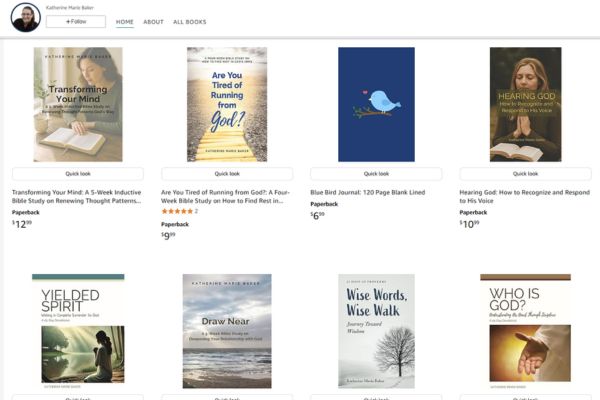Quick look at Blue Bird Journal
The image size is (600, 400).
(x=376, y=174)
